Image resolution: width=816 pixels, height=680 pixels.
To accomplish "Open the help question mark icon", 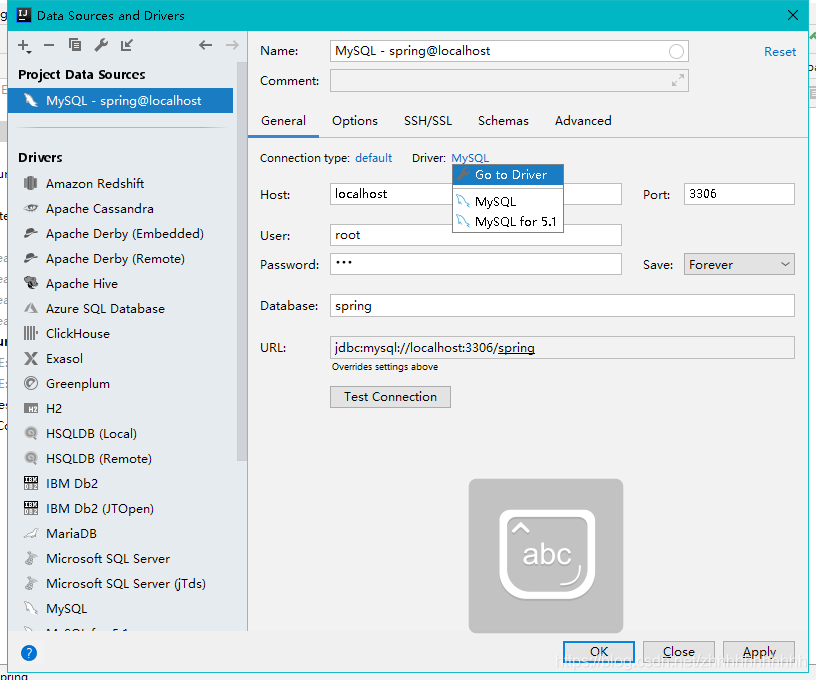I will 29,652.
